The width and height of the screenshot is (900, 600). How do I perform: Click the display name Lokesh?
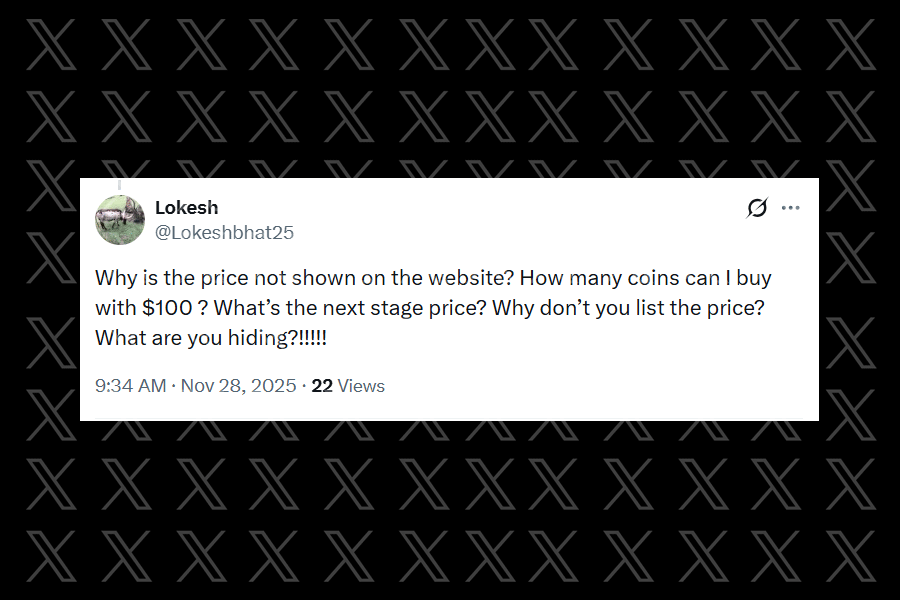pyautogui.click(x=186, y=207)
